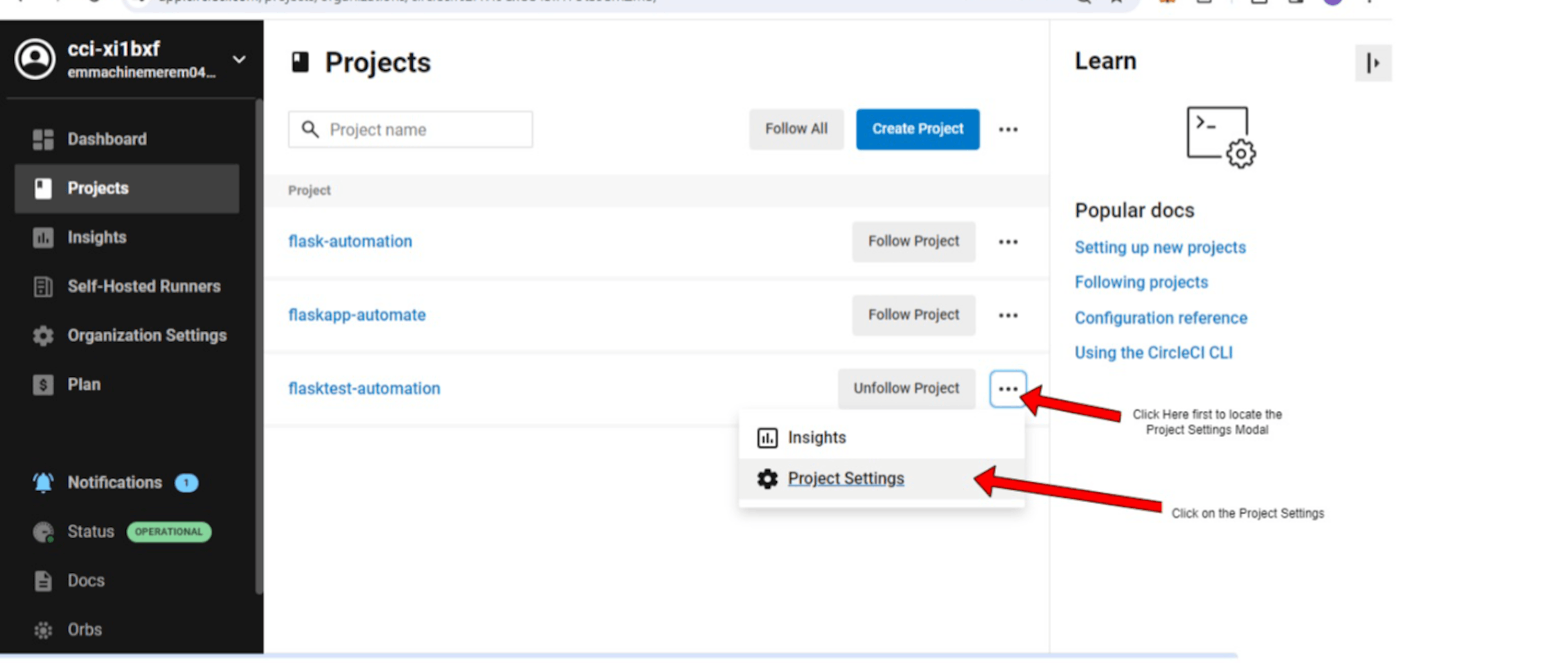Open flaskapp-automate more options menu
1568x663 pixels.
pyautogui.click(x=1008, y=316)
